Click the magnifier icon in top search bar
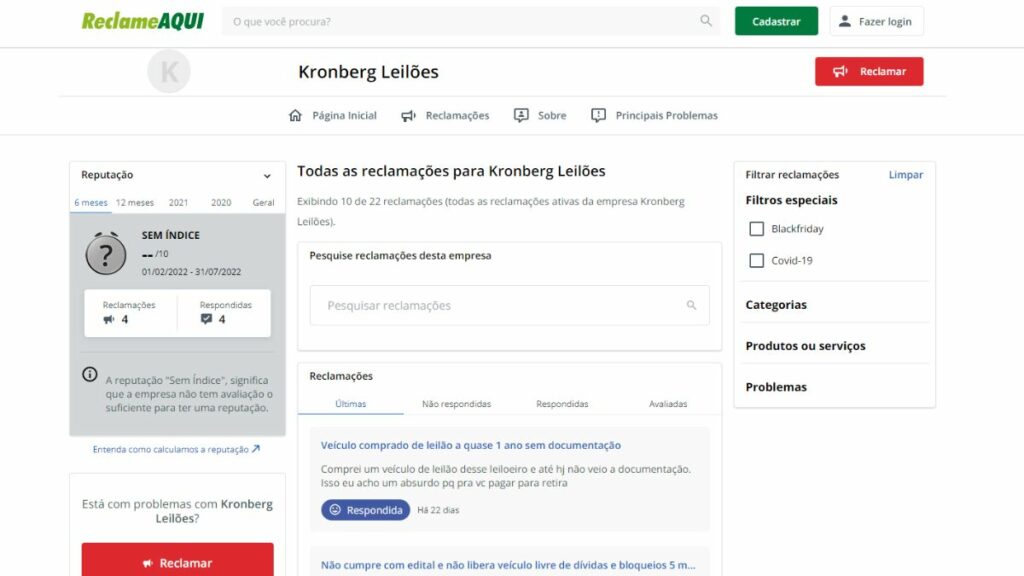This screenshot has width=1024, height=576. [x=706, y=21]
